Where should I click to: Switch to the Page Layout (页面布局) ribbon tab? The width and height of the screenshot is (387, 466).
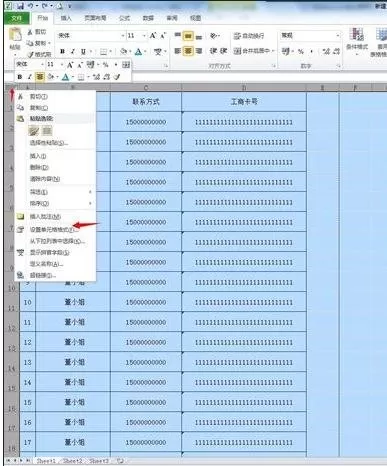pos(95,18)
